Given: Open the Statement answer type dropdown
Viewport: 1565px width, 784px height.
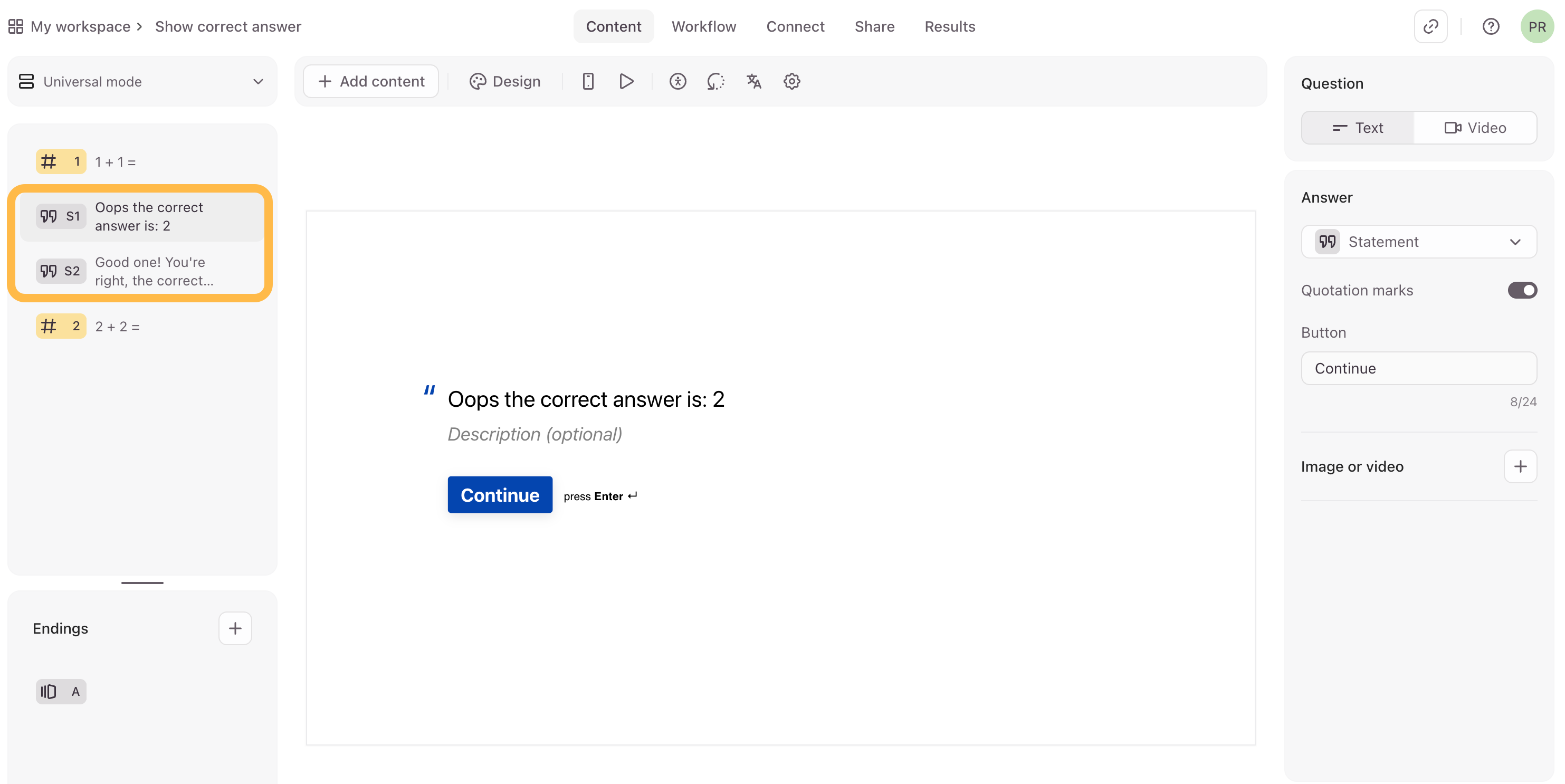Looking at the screenshot, I should pyautogui.click(x=1419, y=242).
